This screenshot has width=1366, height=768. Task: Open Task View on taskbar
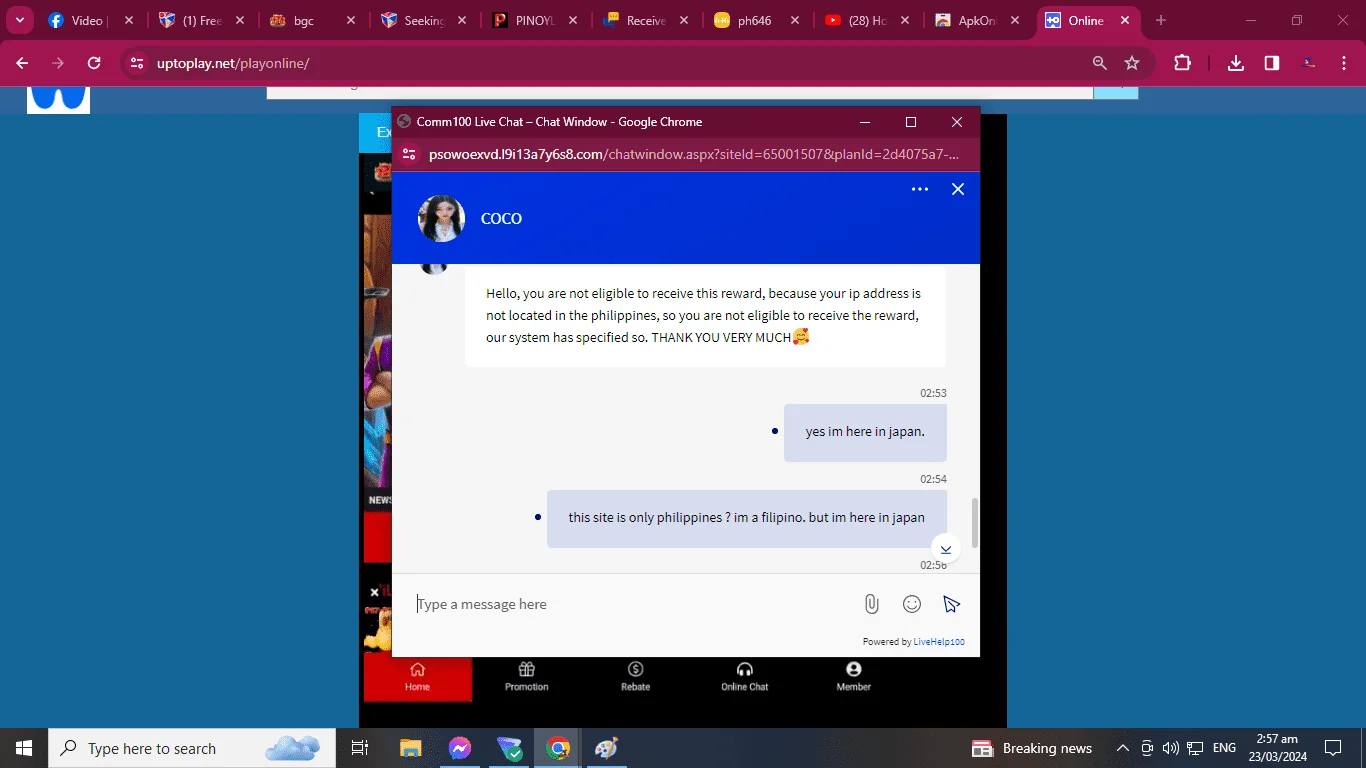360,748
